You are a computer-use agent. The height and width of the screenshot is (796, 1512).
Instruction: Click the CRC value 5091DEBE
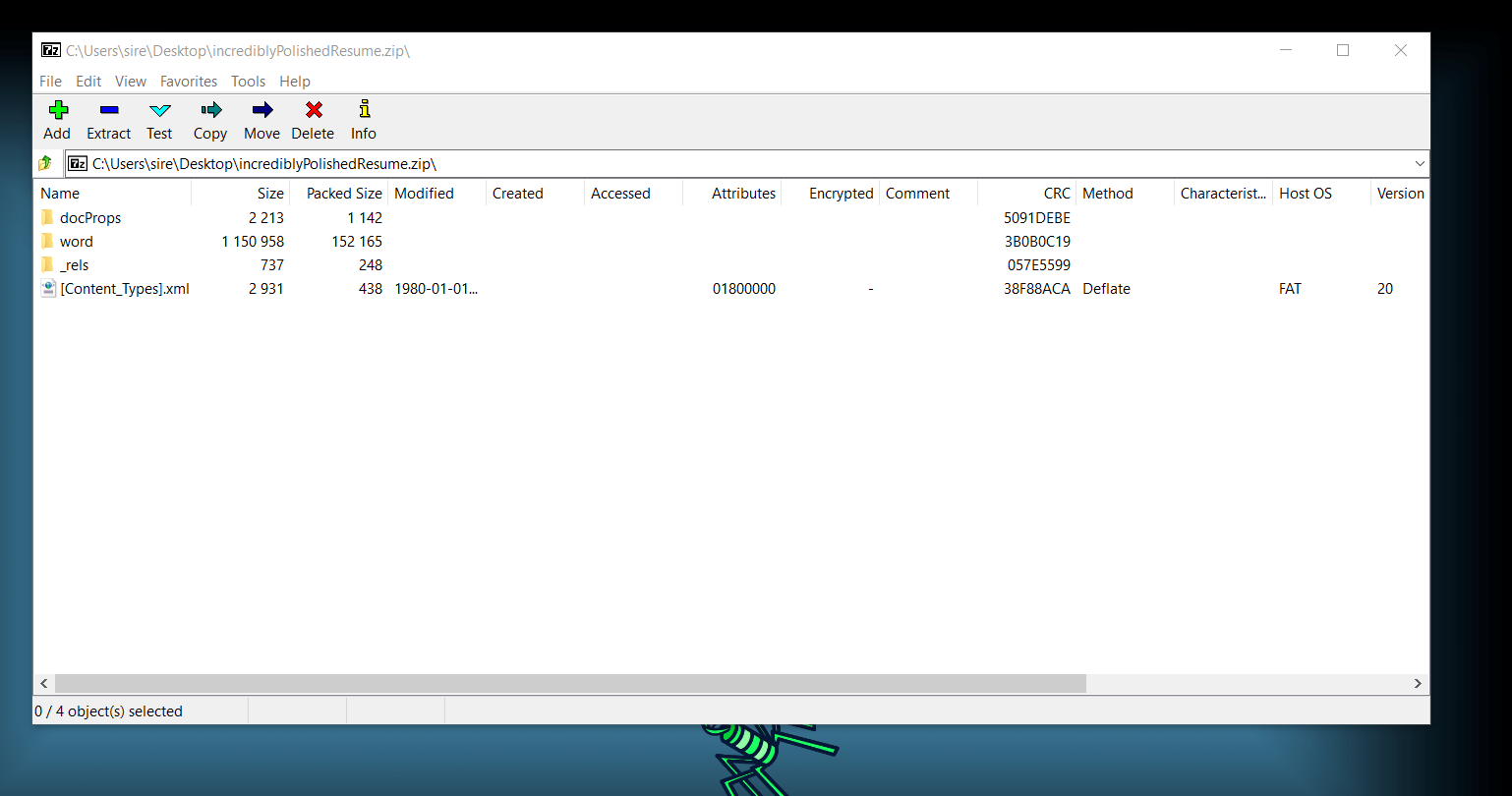(1037, 218)
